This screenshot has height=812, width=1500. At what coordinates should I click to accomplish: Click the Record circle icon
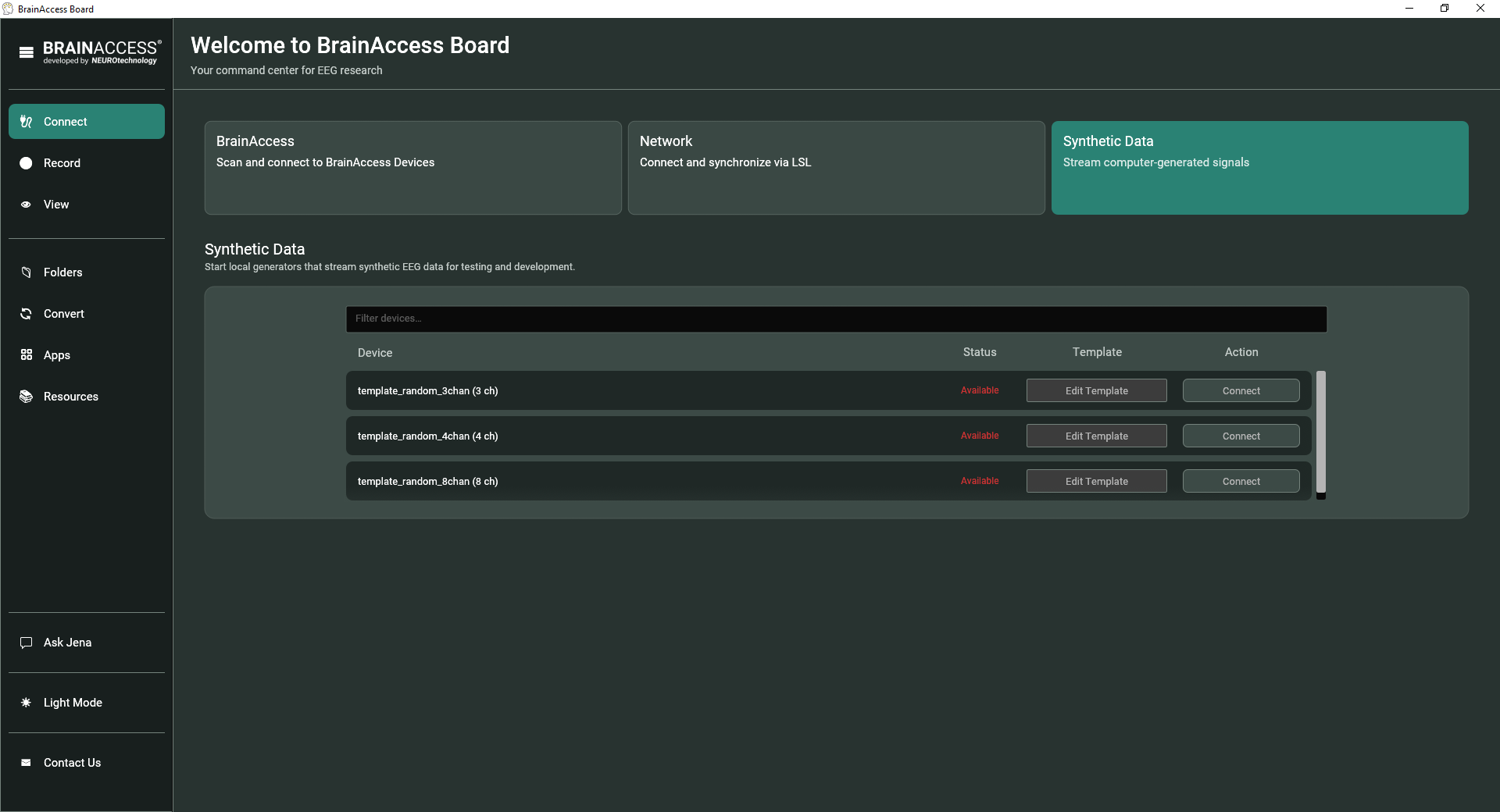point(27,163)
